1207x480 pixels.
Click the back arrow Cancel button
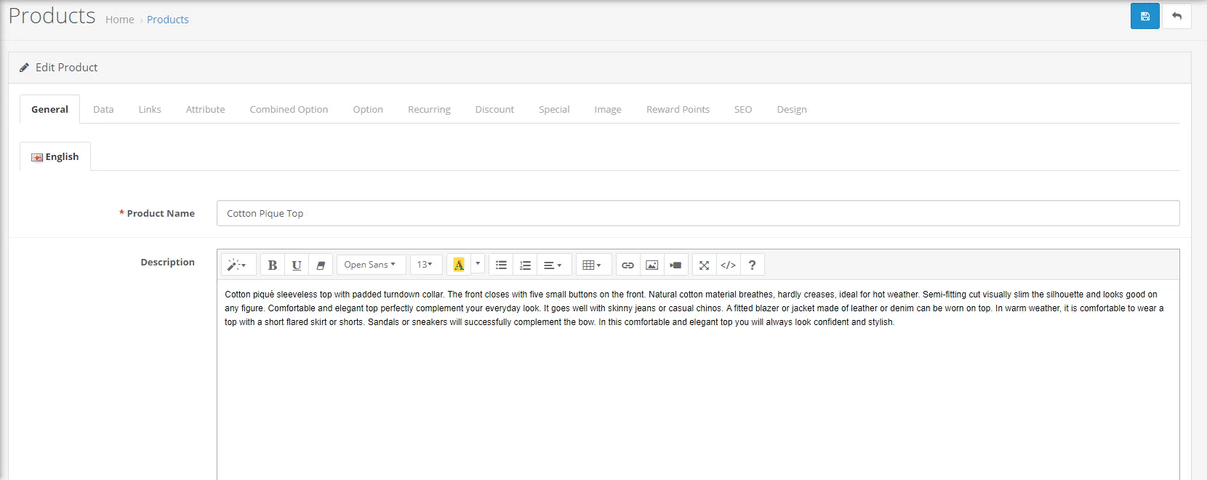pos(1177,16)
